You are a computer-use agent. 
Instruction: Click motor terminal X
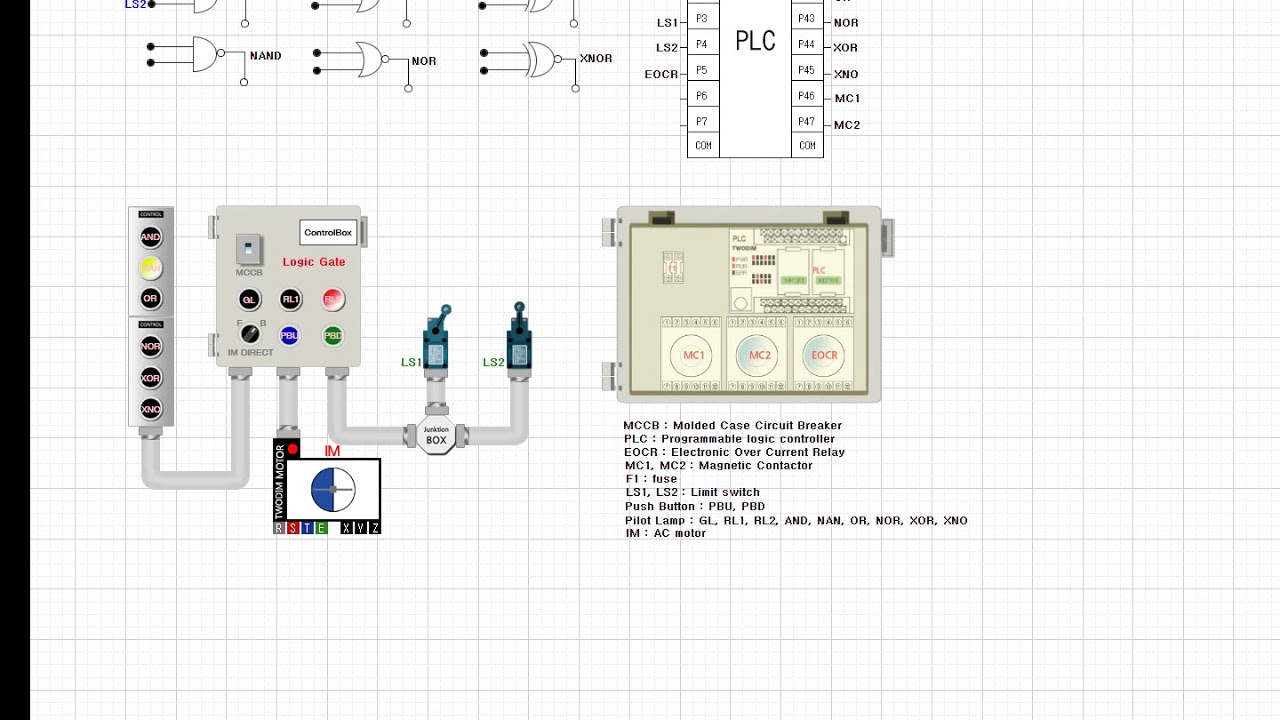click(346, 528)
